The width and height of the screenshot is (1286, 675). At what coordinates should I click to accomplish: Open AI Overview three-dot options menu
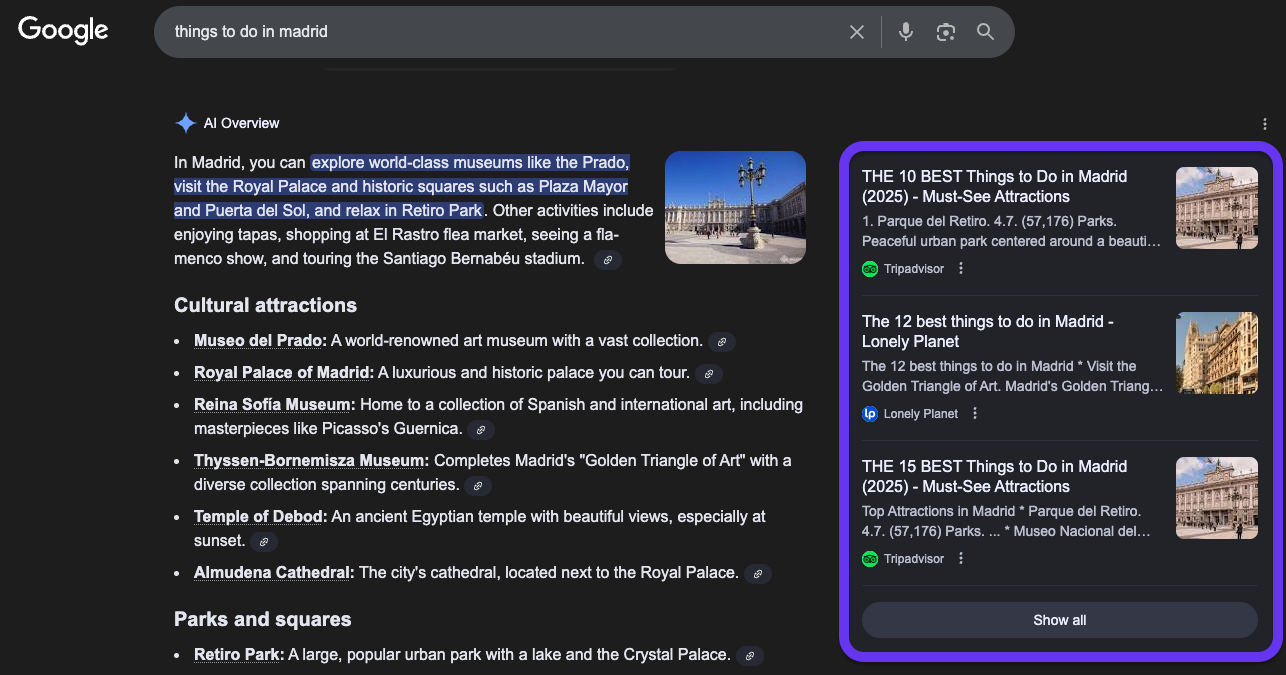1265,124
